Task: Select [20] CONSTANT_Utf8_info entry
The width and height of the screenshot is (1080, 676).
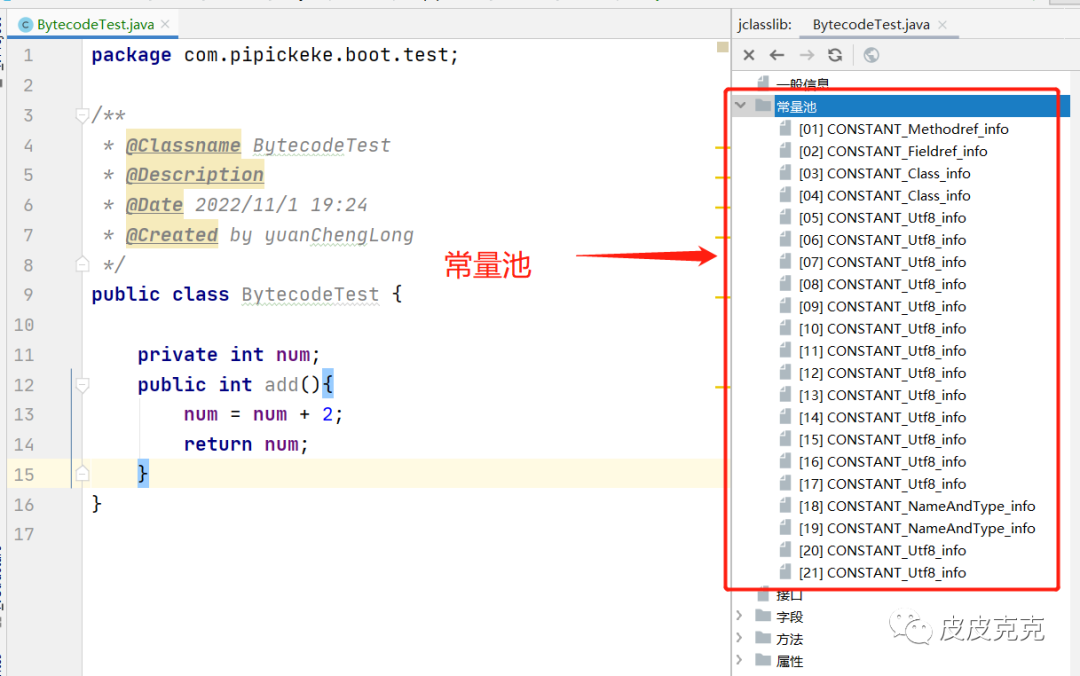Action: (882, 550)
